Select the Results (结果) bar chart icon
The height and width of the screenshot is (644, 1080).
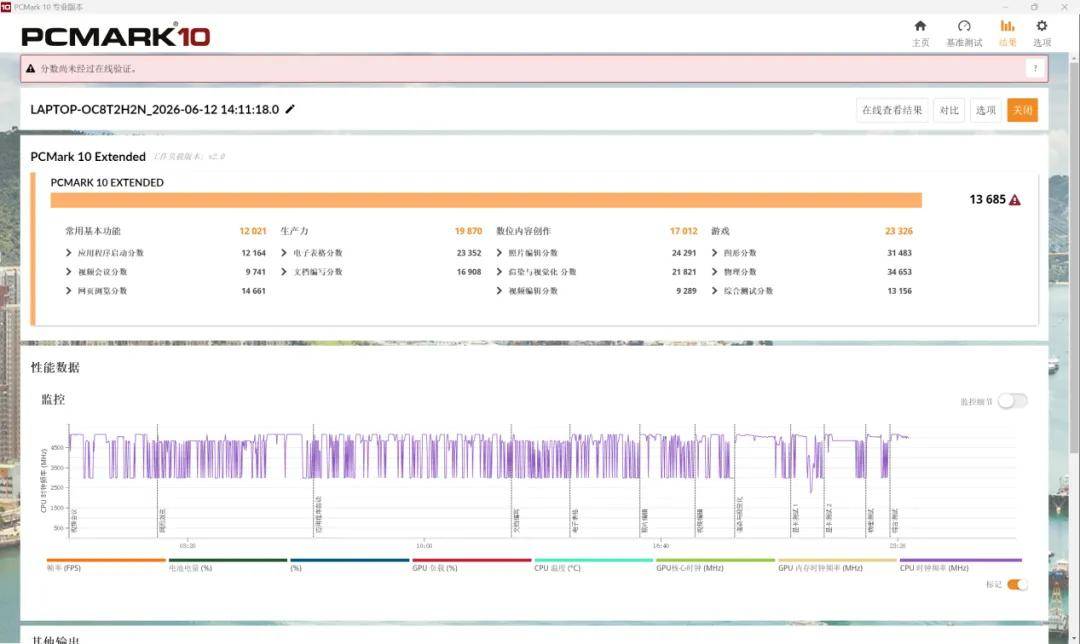[1007, 26]
